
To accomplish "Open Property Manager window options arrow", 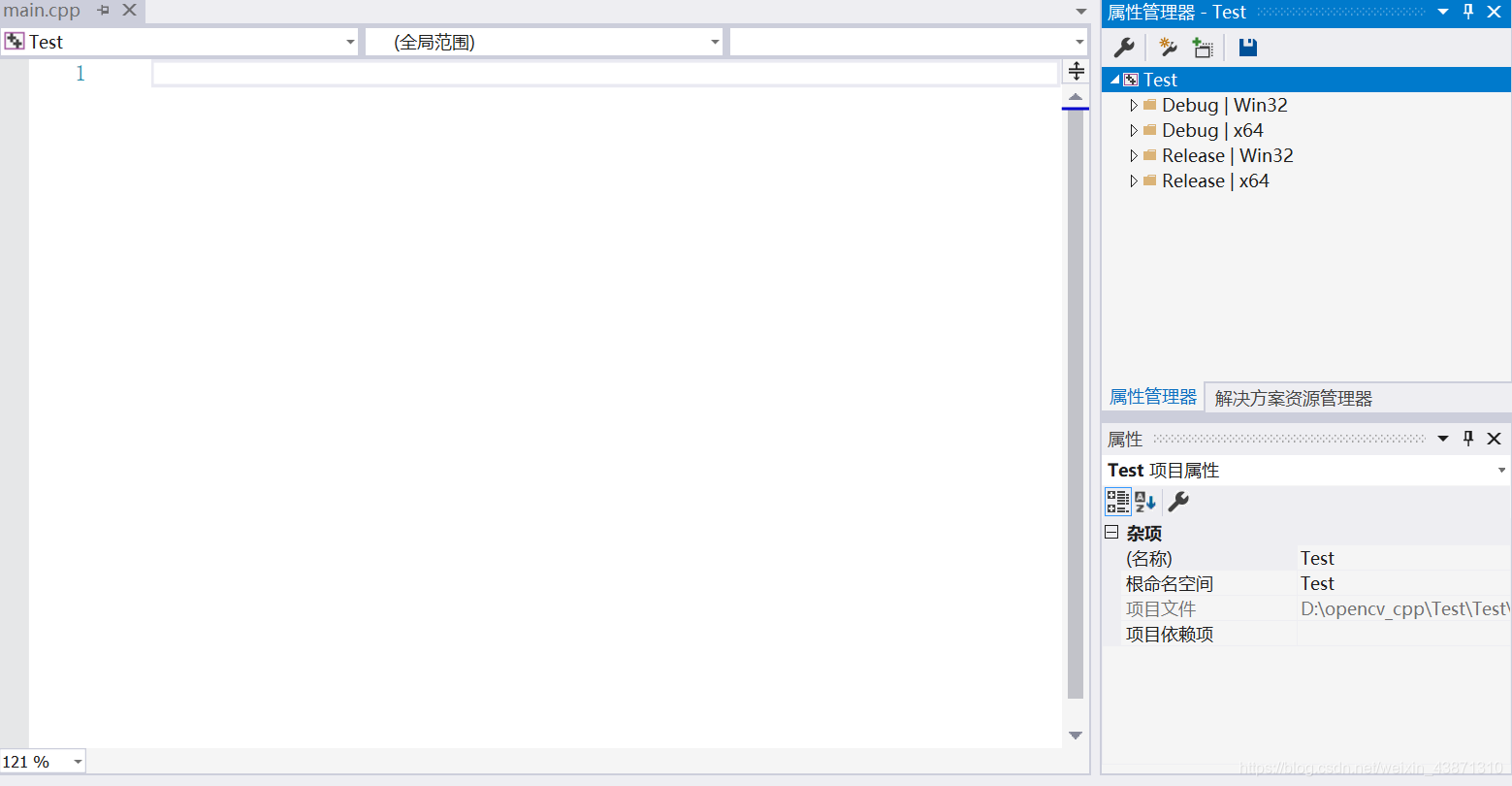I will tap(1443, 12).
